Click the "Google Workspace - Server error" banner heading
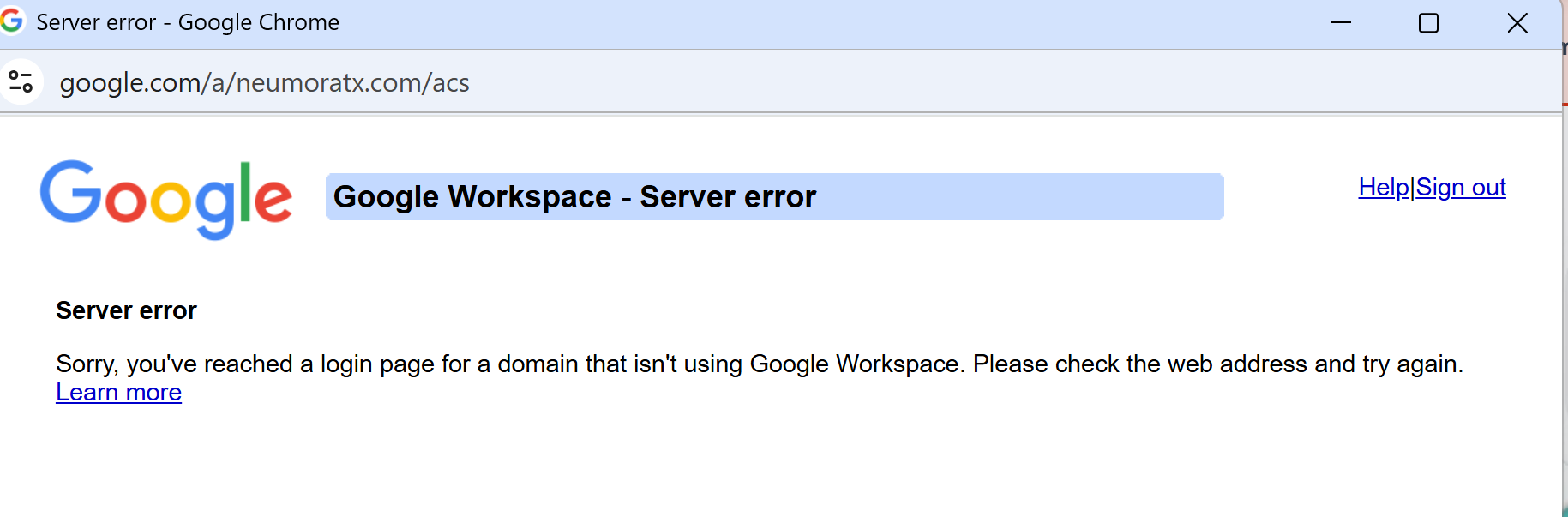The width and height of the screenshot is (1568, 517). 574,197
